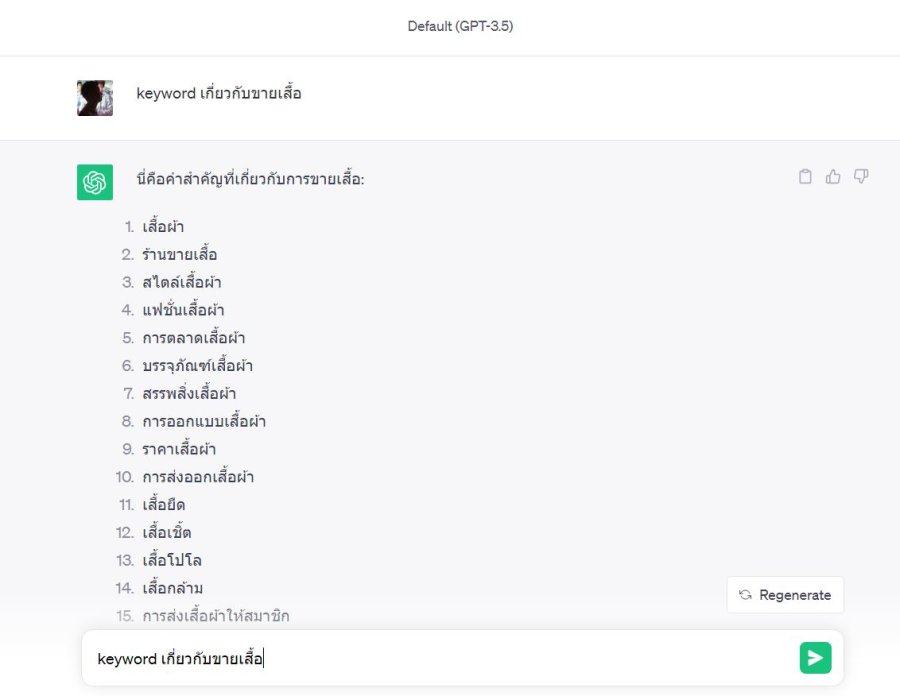Image resolution: width=900 pixels, height=696 pixels.
Task: Click the green ChatGPT logo avatar
Action: pyautogui.click(x=95, y=182)
